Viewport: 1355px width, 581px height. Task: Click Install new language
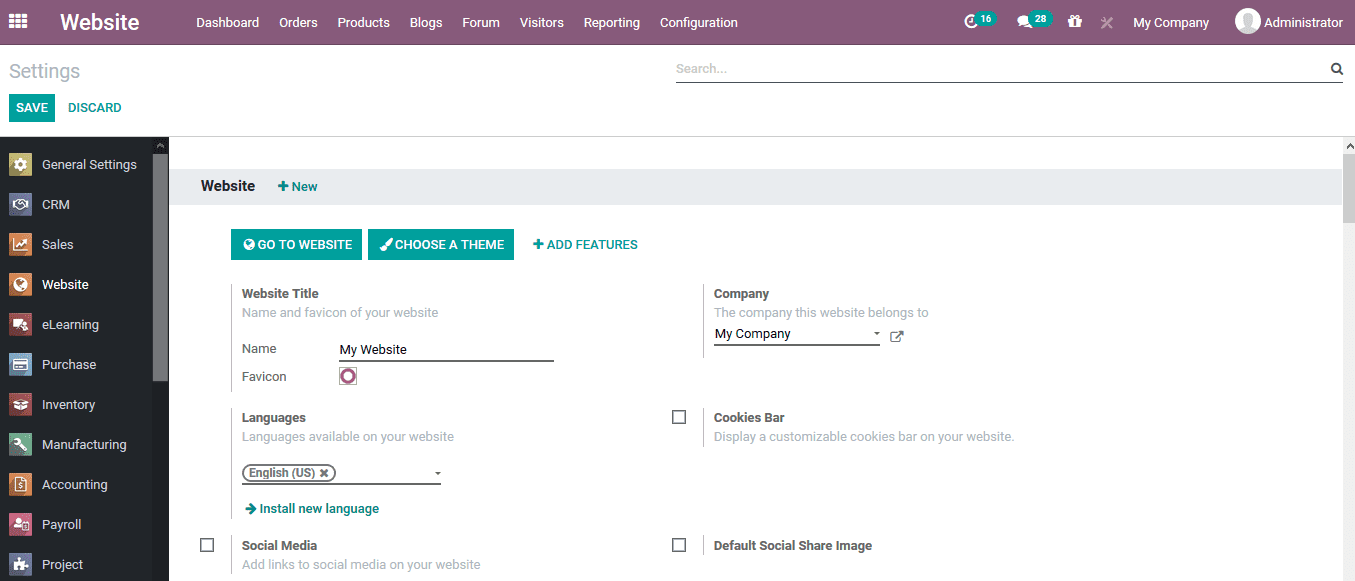(318, 508)
